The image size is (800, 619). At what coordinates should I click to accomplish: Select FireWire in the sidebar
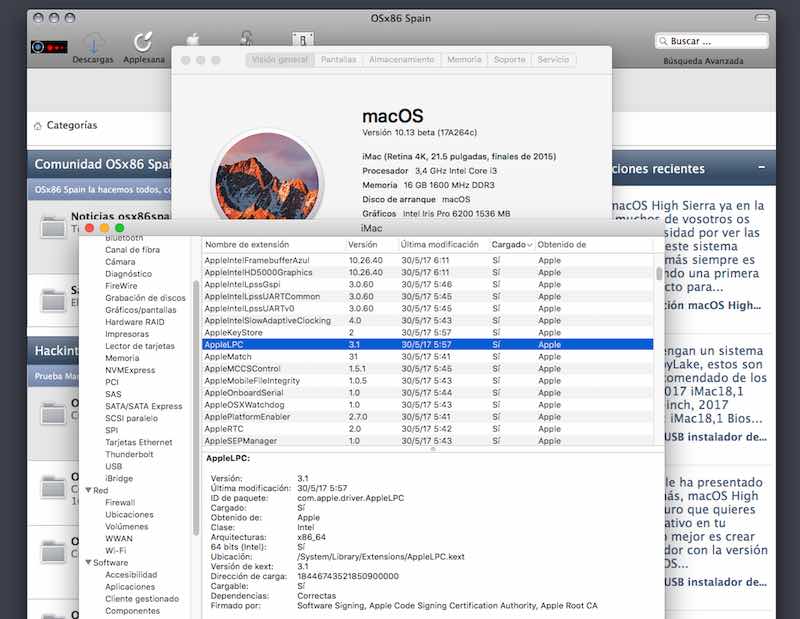click(x=121, y=286)
